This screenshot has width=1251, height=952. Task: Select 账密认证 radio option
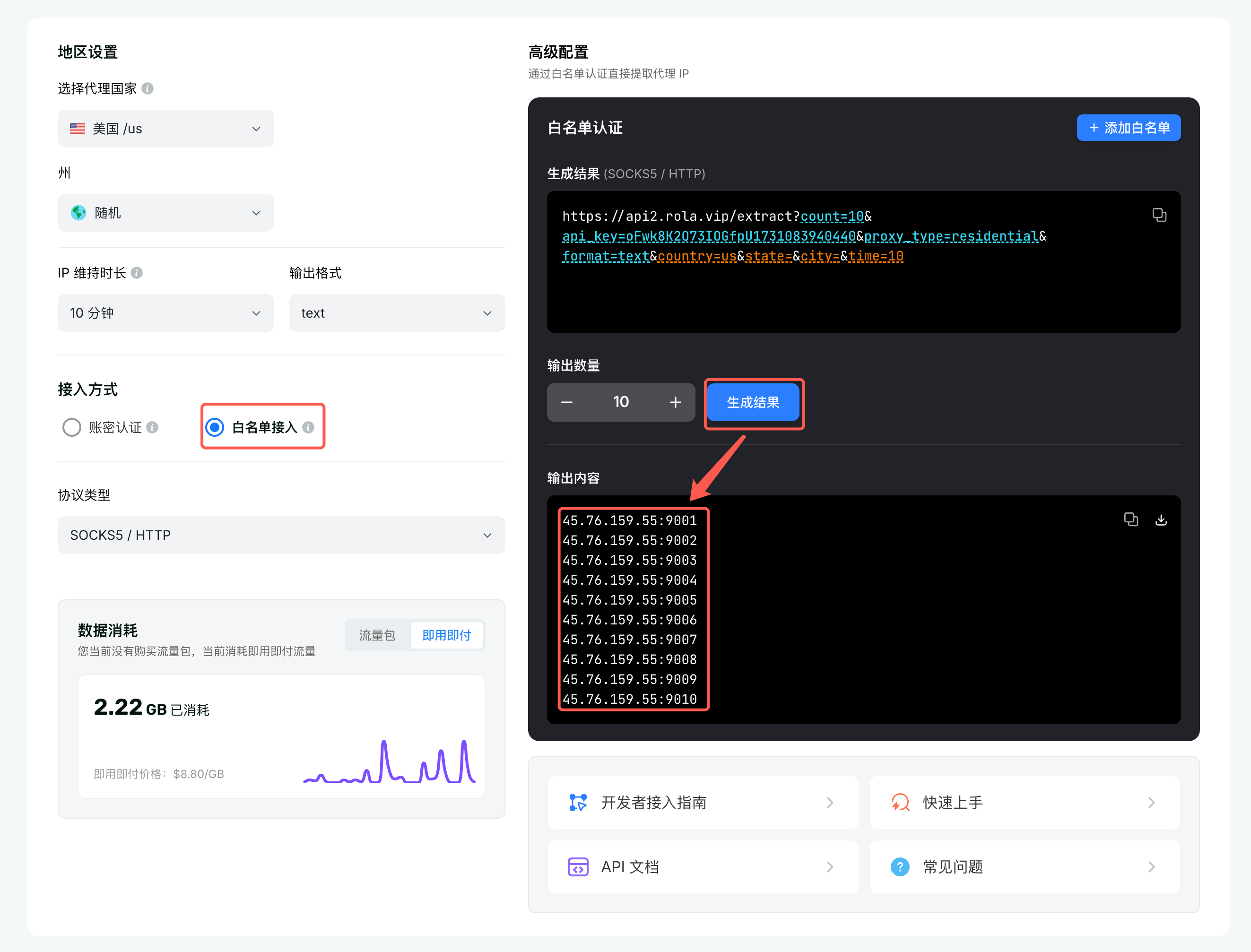pyautogui.click(x=71, y=427)
